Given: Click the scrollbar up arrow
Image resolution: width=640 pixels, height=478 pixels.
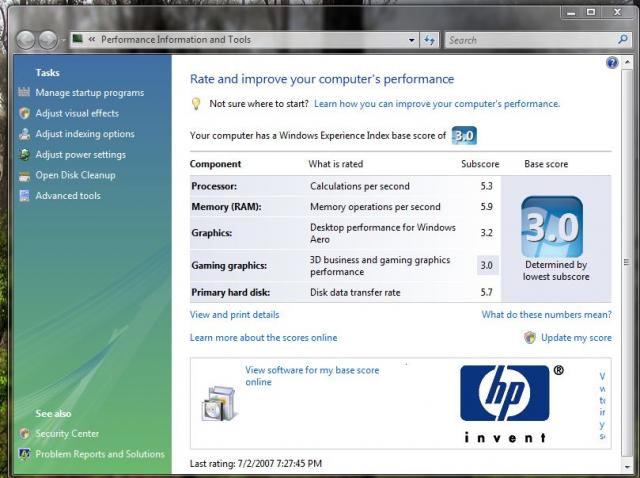Looking at the screenshot, I should click(627, 62).
